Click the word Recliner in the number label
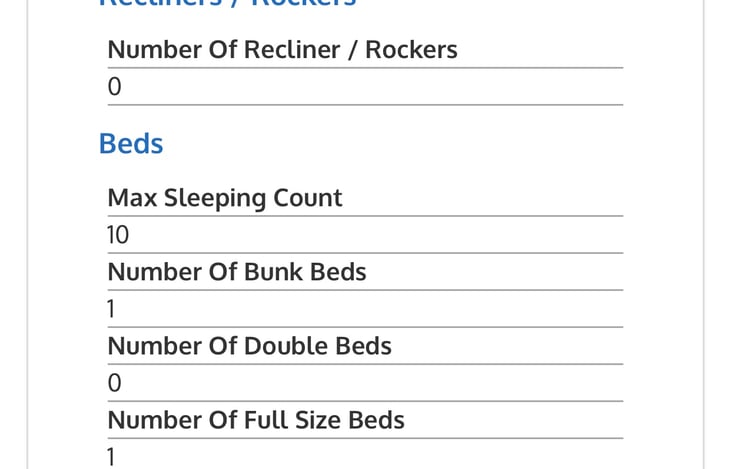This screenshot has height=469, width=731. [x=292, y=49]
